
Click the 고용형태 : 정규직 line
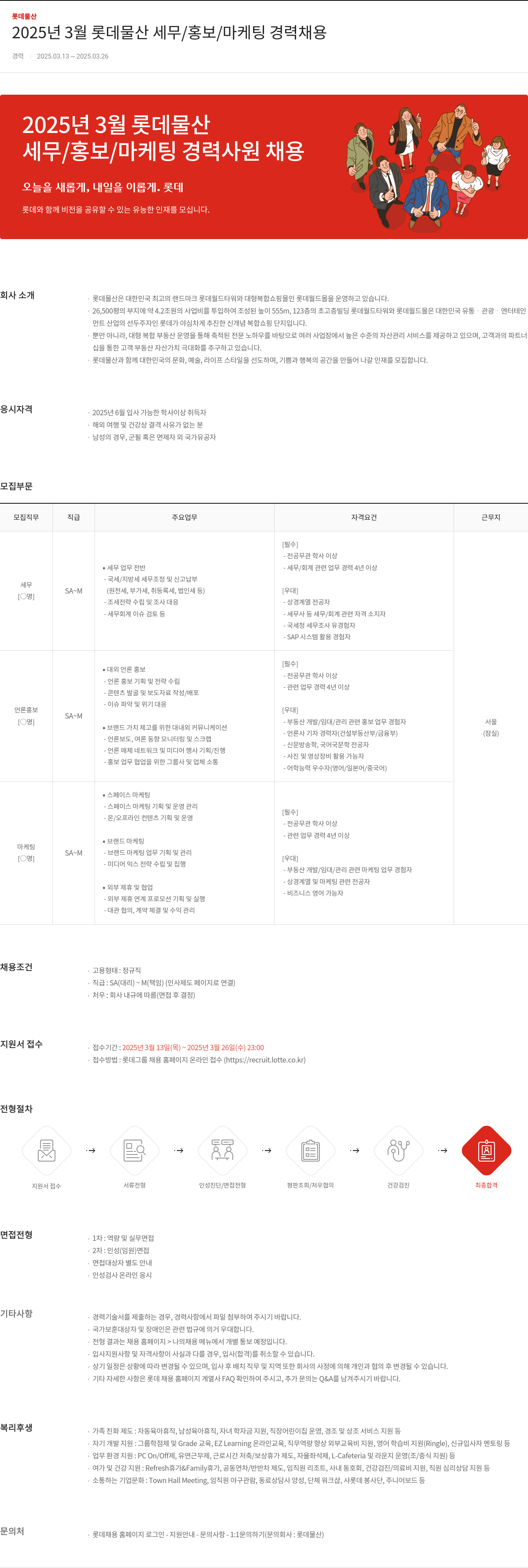point(117,971)
